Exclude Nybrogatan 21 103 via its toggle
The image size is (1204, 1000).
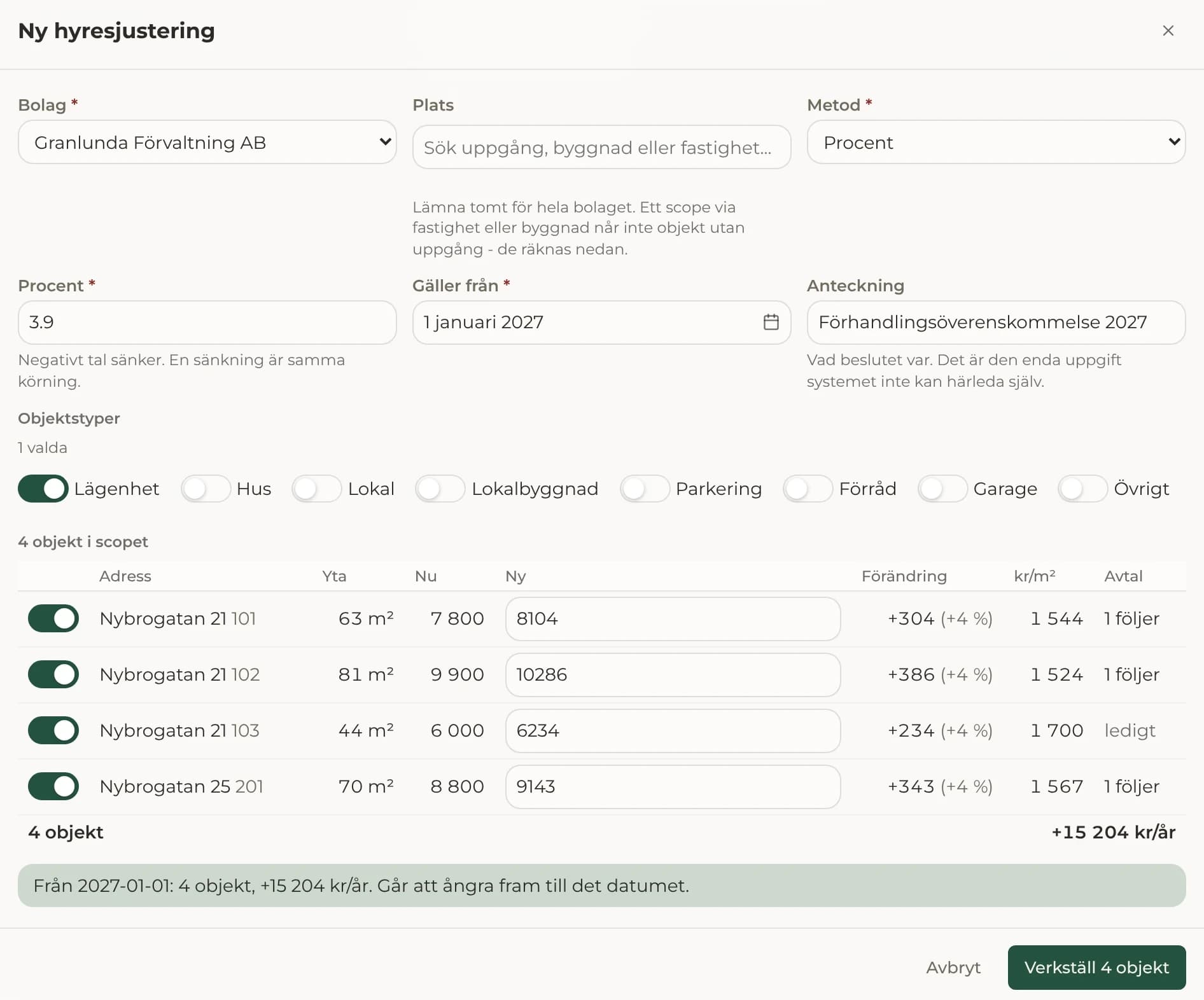click(x=53, y=730)
